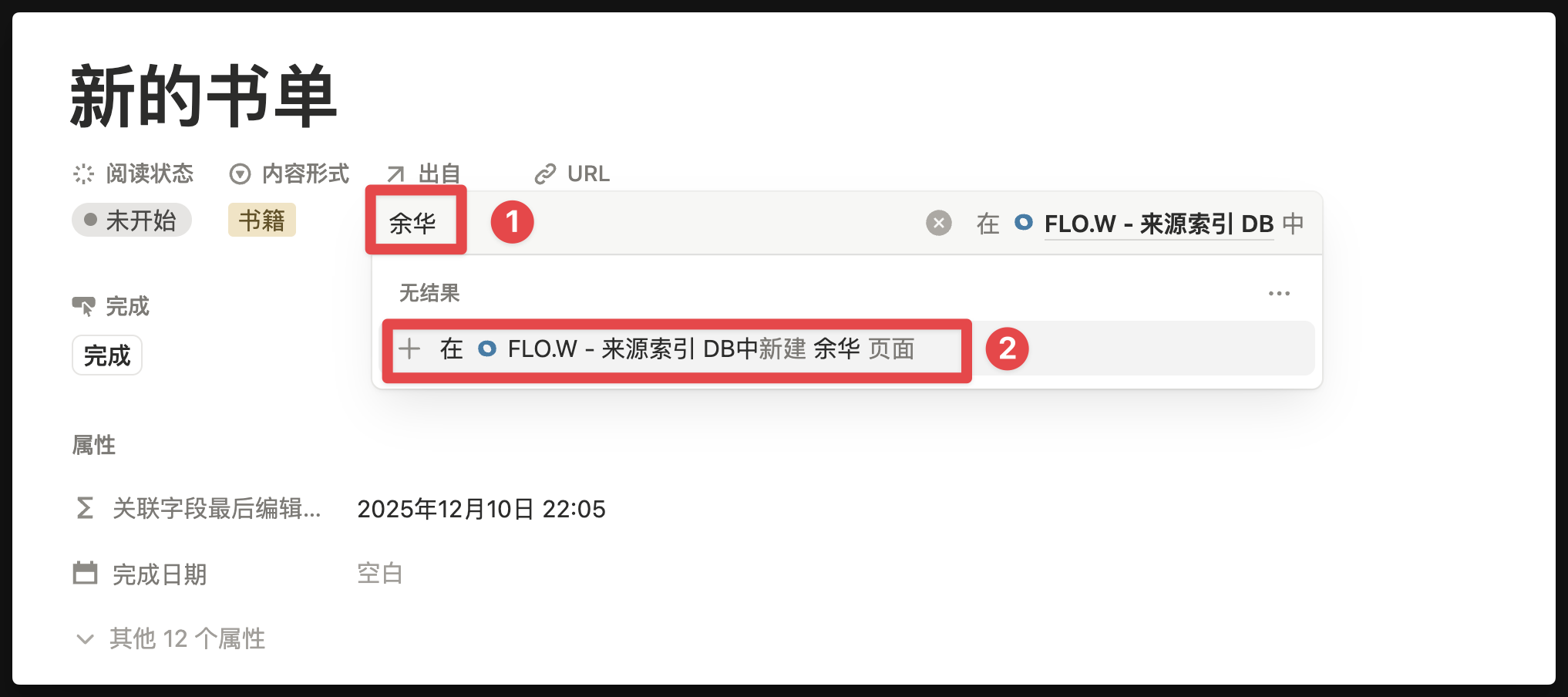This screenshot has width=1568, height=697.
Task: Expand 其他 12 个属性 section
Action: (85, 638)
